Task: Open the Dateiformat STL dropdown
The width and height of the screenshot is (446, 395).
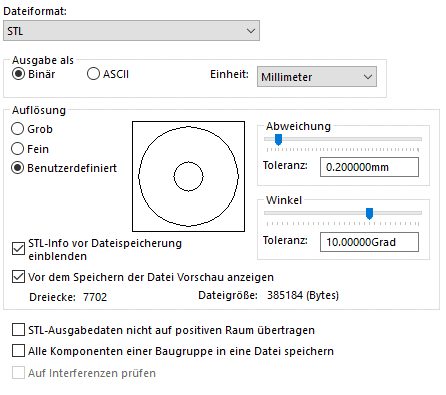Action: pyautogui.click(x=131, y=31)
